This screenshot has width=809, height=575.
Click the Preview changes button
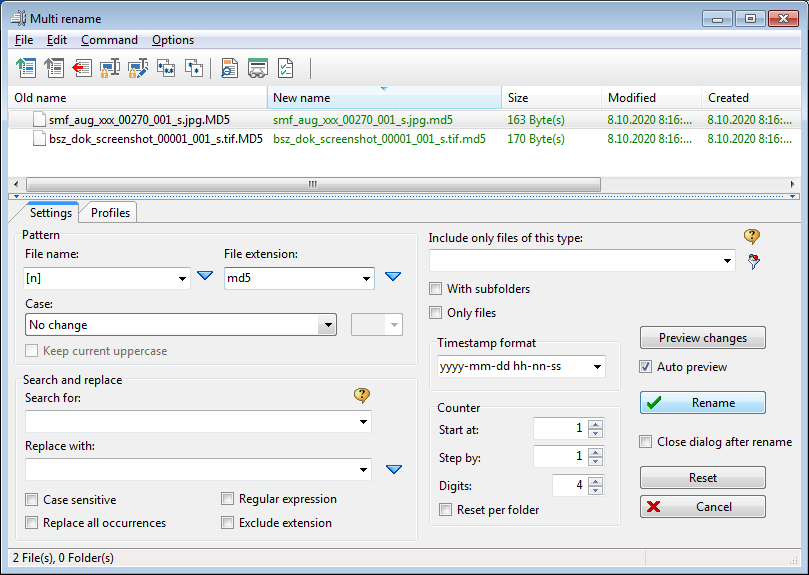(x=703, y=338)
